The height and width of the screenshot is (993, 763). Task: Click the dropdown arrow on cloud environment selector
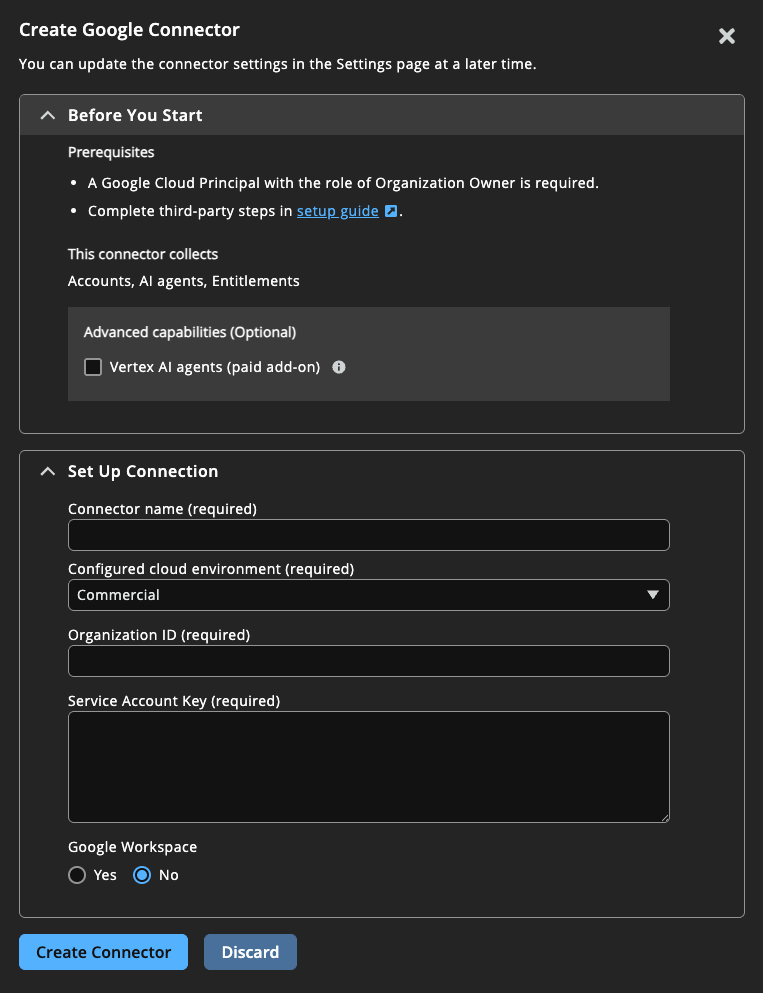tap(654, 594)
